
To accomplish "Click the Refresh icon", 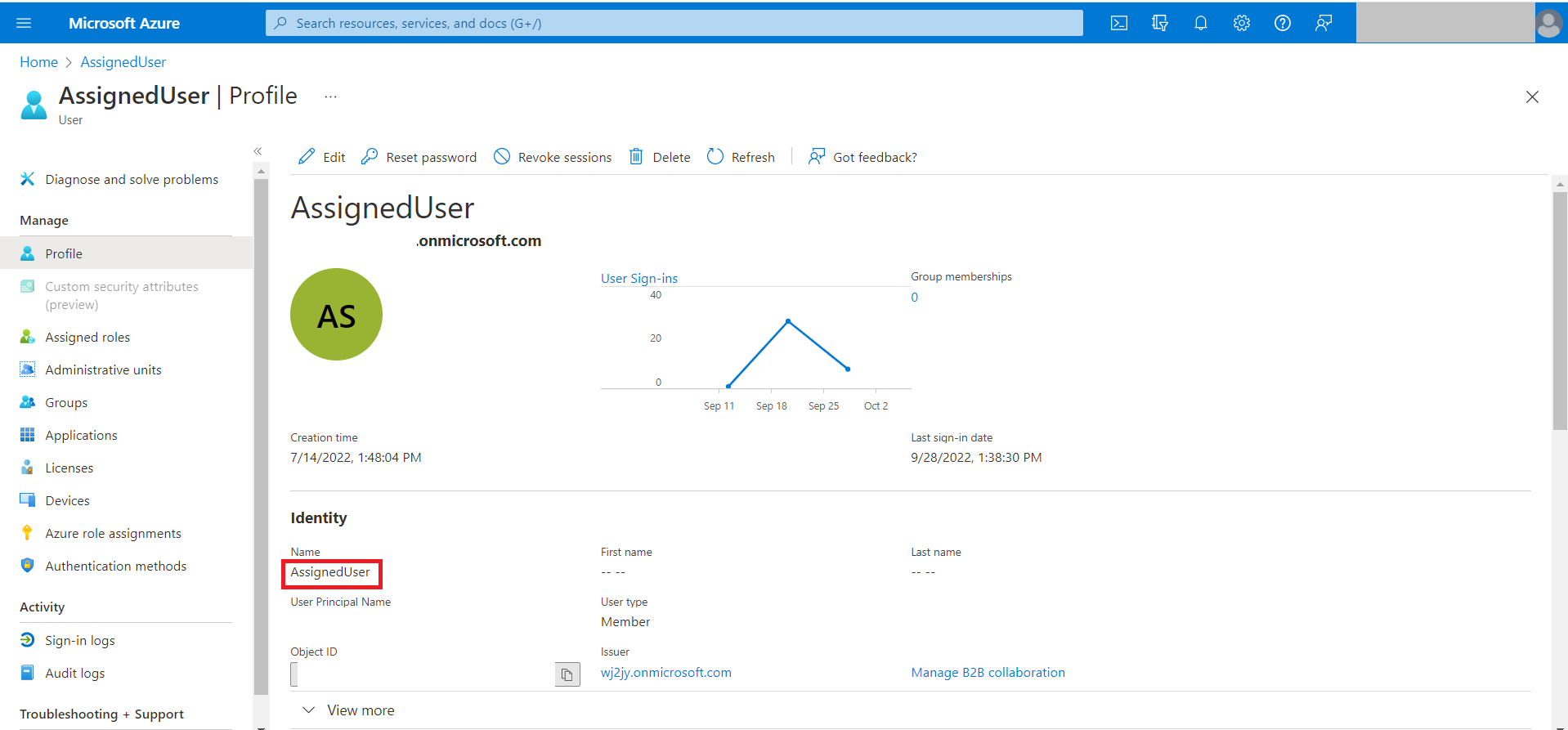I will pyautogui.click(x=715, y=156).
